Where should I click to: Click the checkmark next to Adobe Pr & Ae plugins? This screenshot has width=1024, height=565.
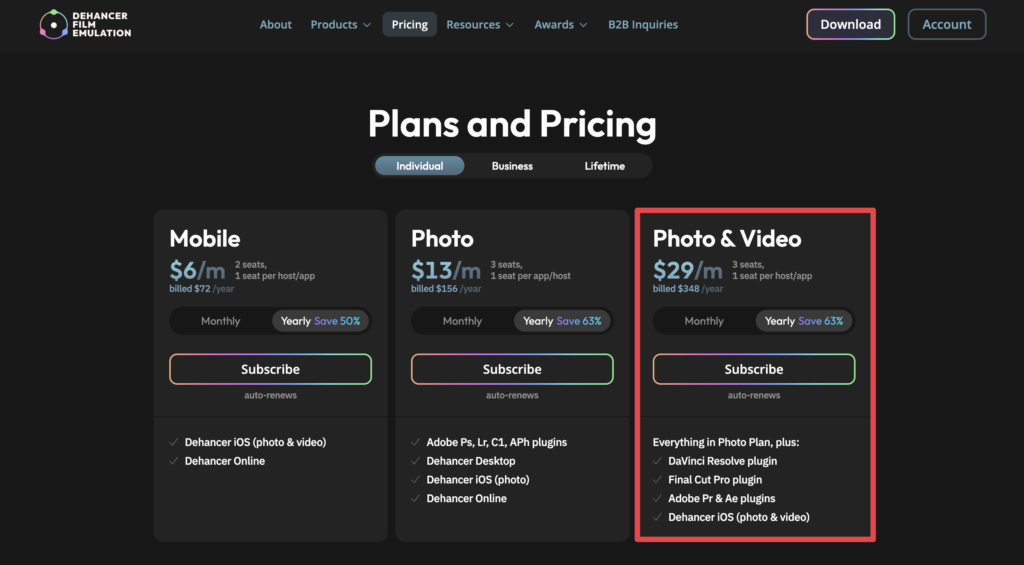point(658,498)
